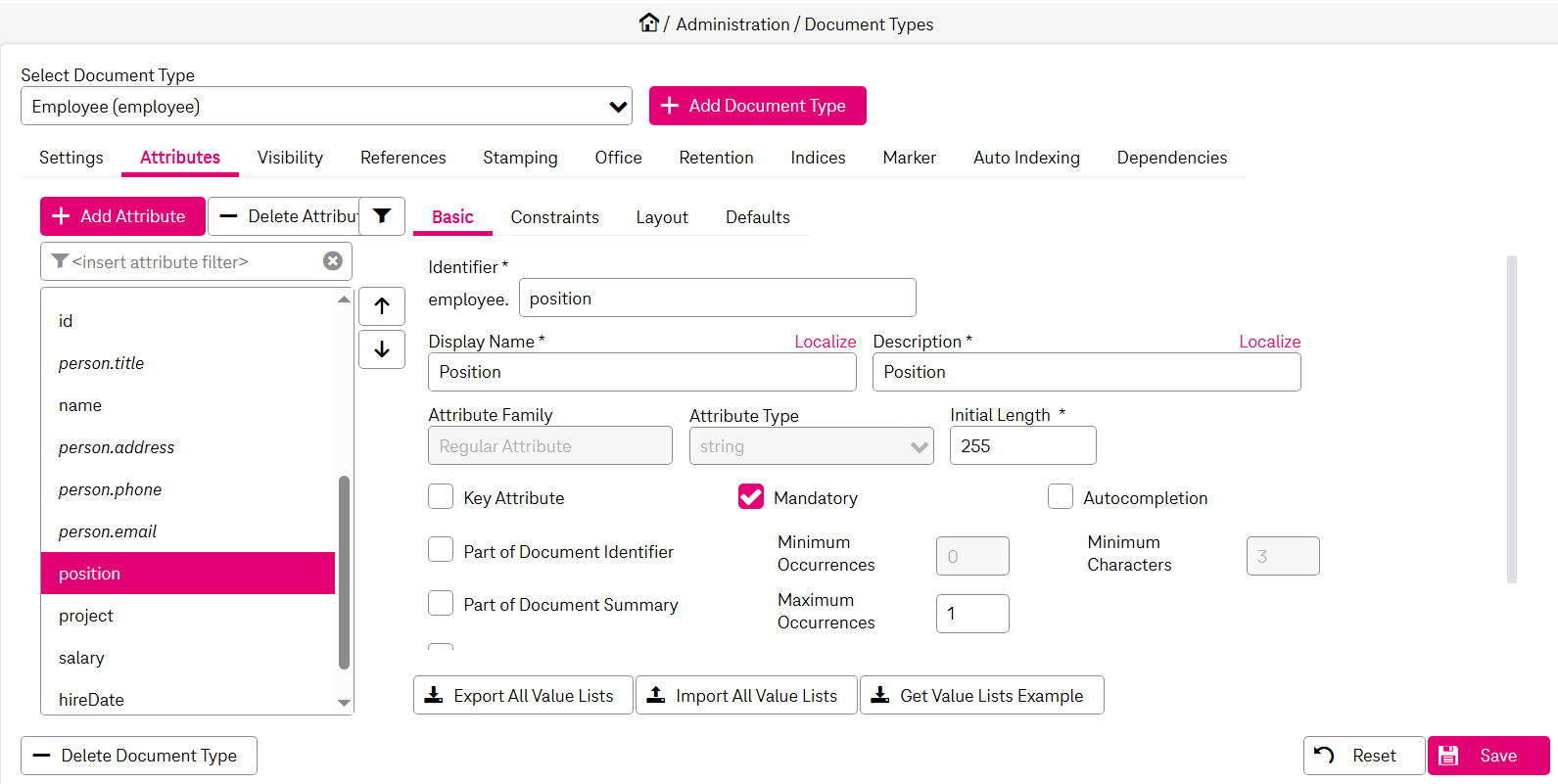Click the home icon in breadcrumb
This screenshot has width=1558, height=784.
click(x=648, y=23)
